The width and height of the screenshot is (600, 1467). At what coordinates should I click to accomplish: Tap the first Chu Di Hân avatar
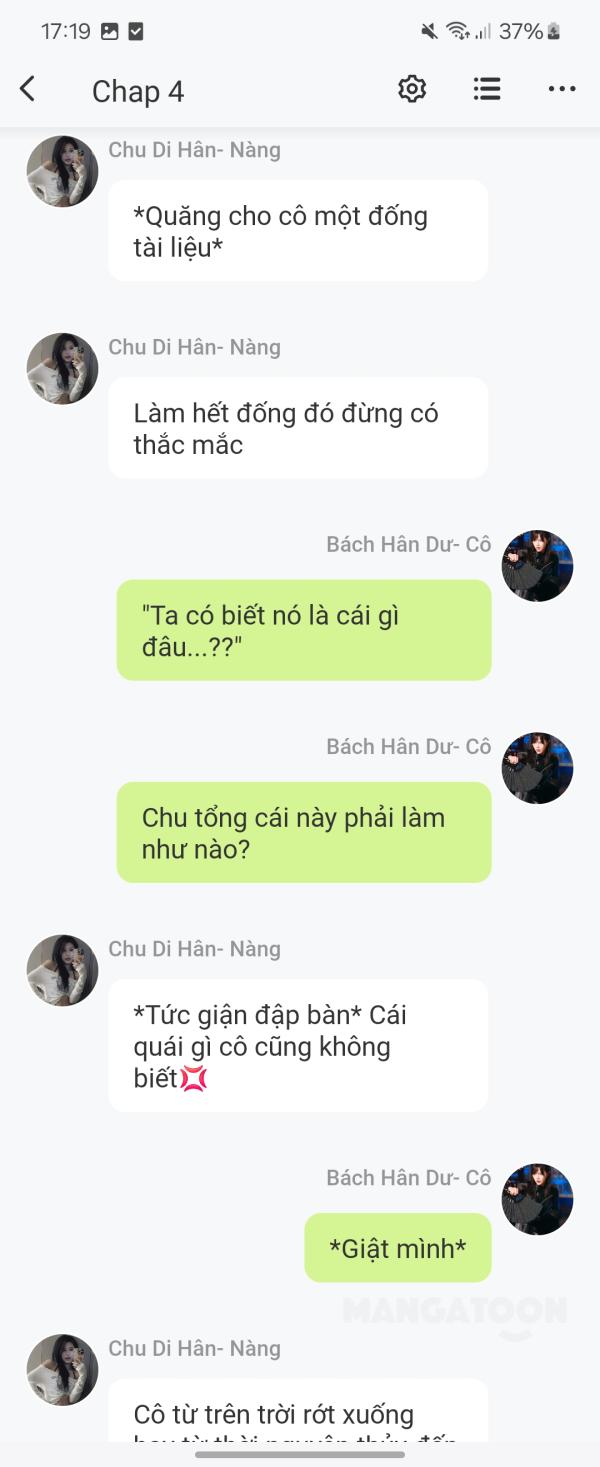pos(62,171)
